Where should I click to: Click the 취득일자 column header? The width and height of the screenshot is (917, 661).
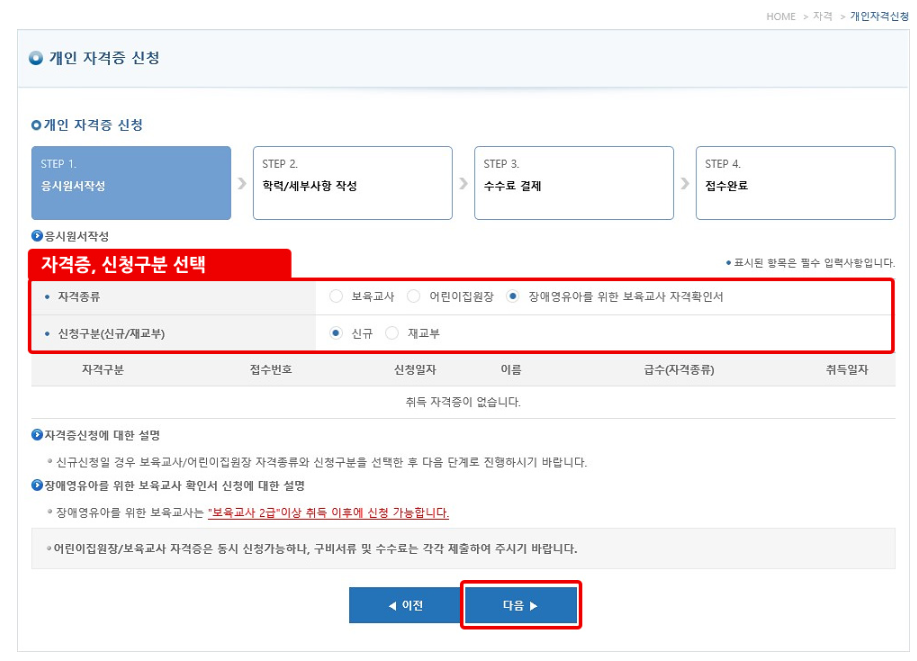[x=847, y=370]
